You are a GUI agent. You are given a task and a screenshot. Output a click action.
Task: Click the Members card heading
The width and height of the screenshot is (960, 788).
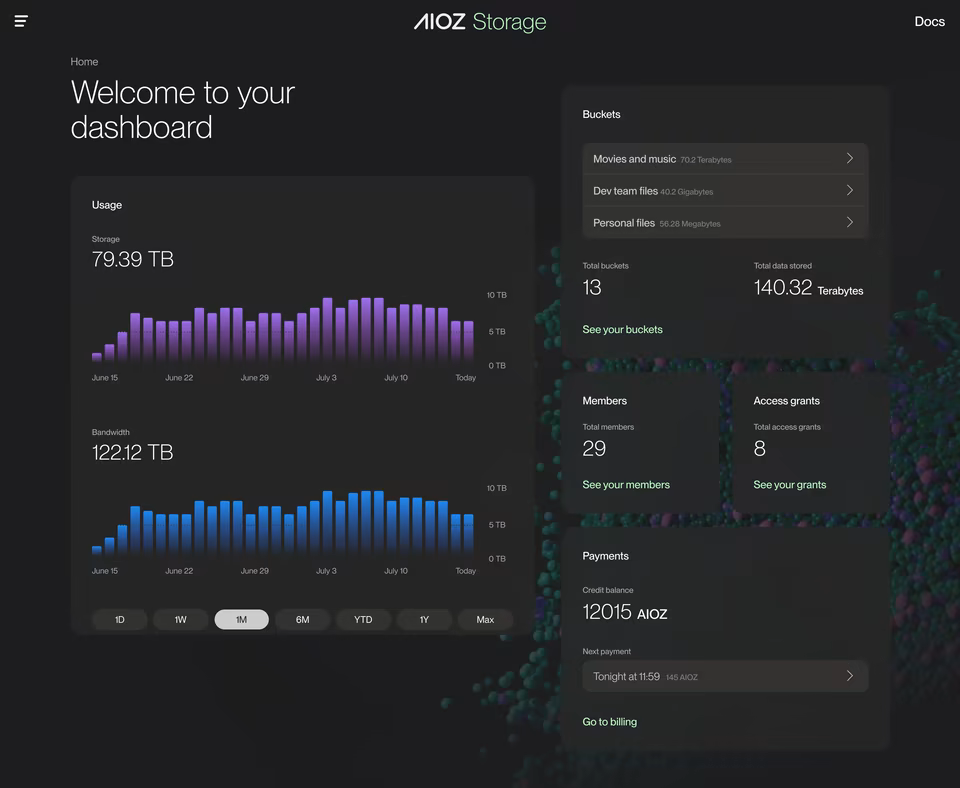click(x=604, y=401)
